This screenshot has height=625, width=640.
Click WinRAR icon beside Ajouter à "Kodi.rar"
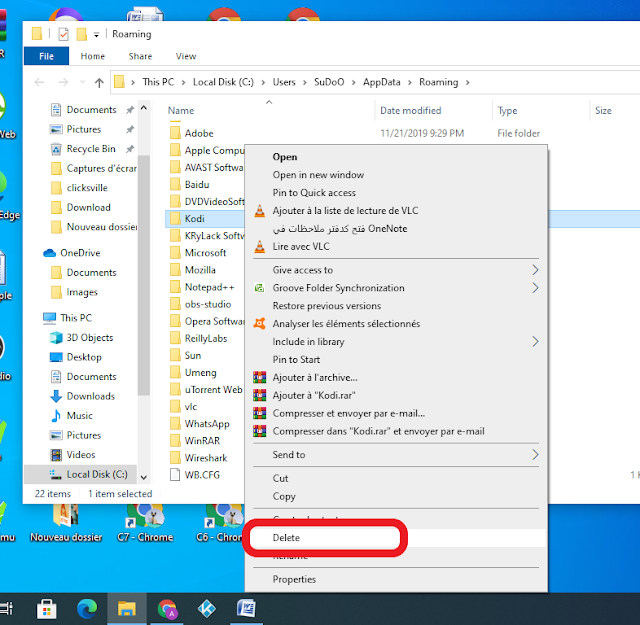click(260, 395)
